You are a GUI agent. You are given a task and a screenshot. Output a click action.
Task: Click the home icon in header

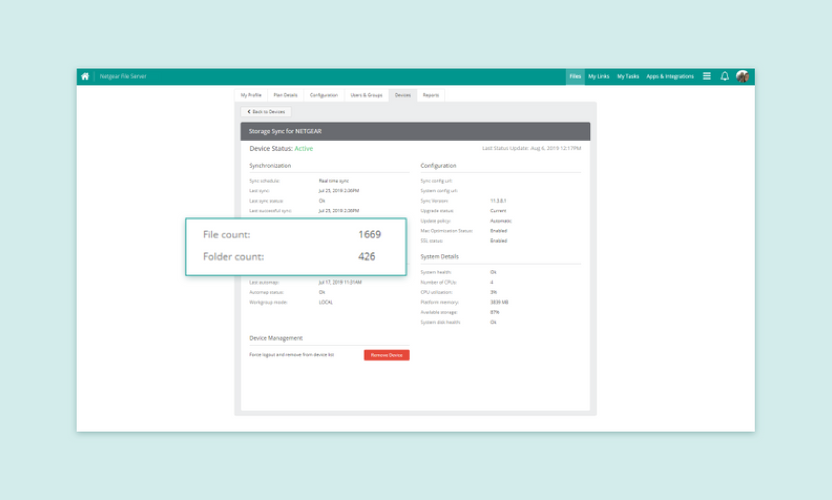(85, 76)
